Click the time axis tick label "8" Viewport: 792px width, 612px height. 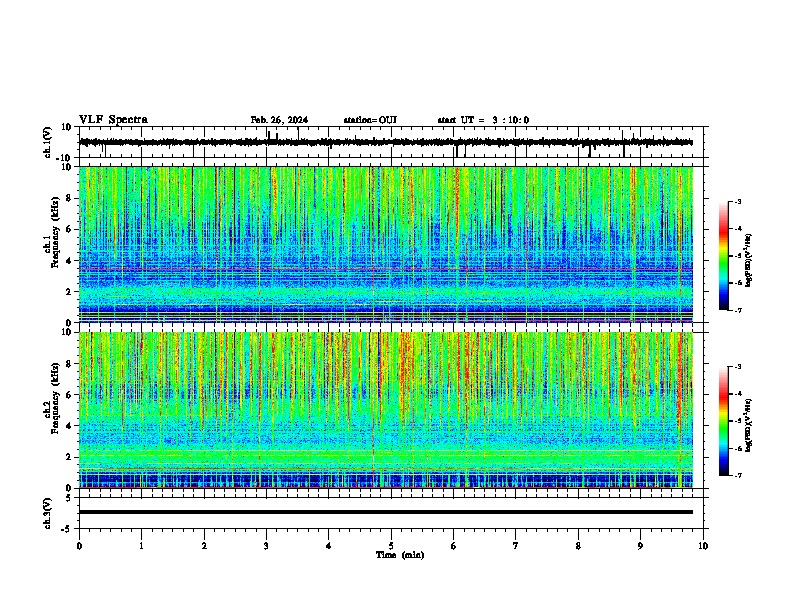[x=578, y=546]
